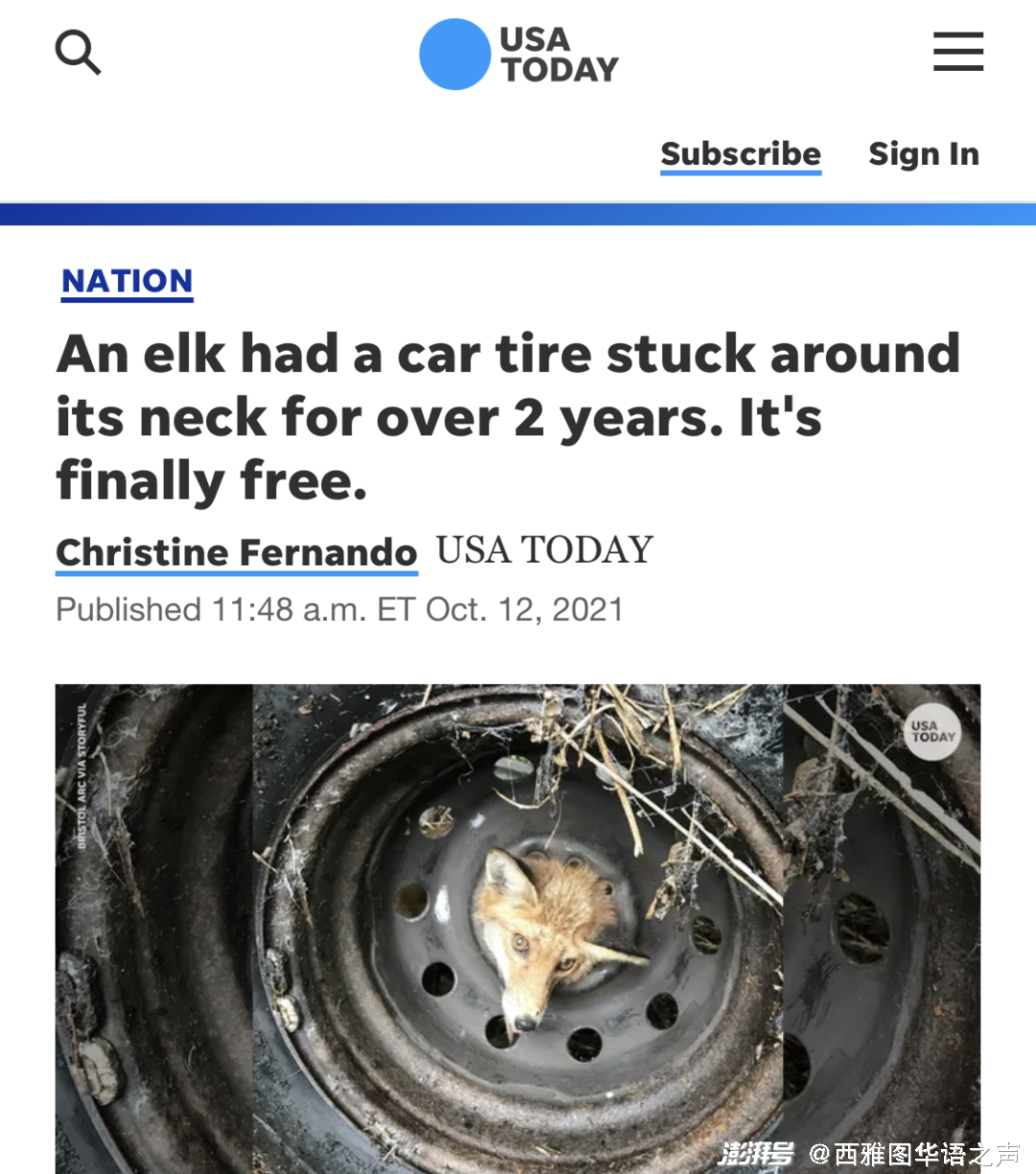
Task: Click the blurred right panel of photo
Action: click(x=882, y=928)
